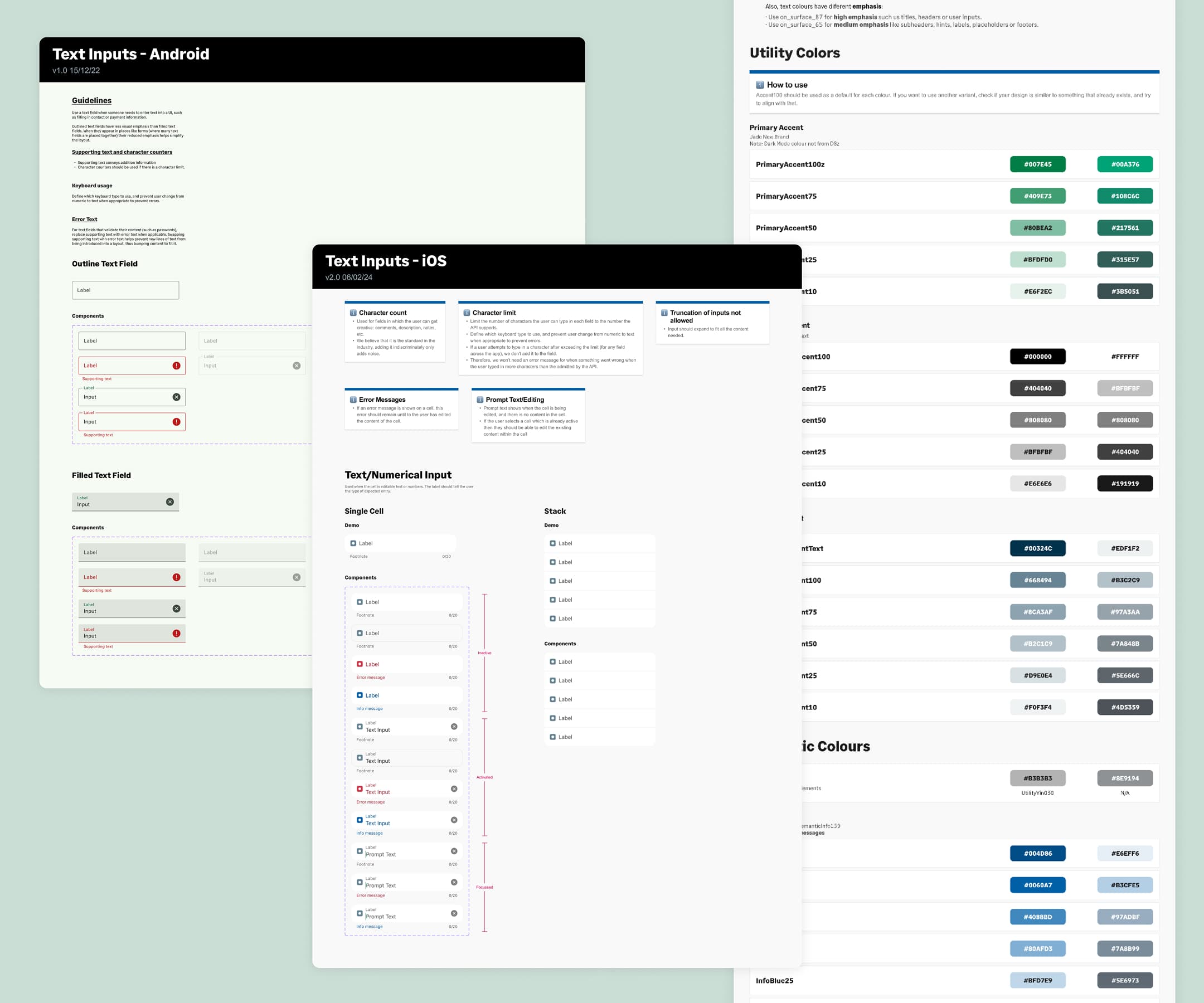The width and height of the screenshot is (1204, 1003).
Task: Click the clear icon on the Prompt Text cell
Action: [454, 850]
